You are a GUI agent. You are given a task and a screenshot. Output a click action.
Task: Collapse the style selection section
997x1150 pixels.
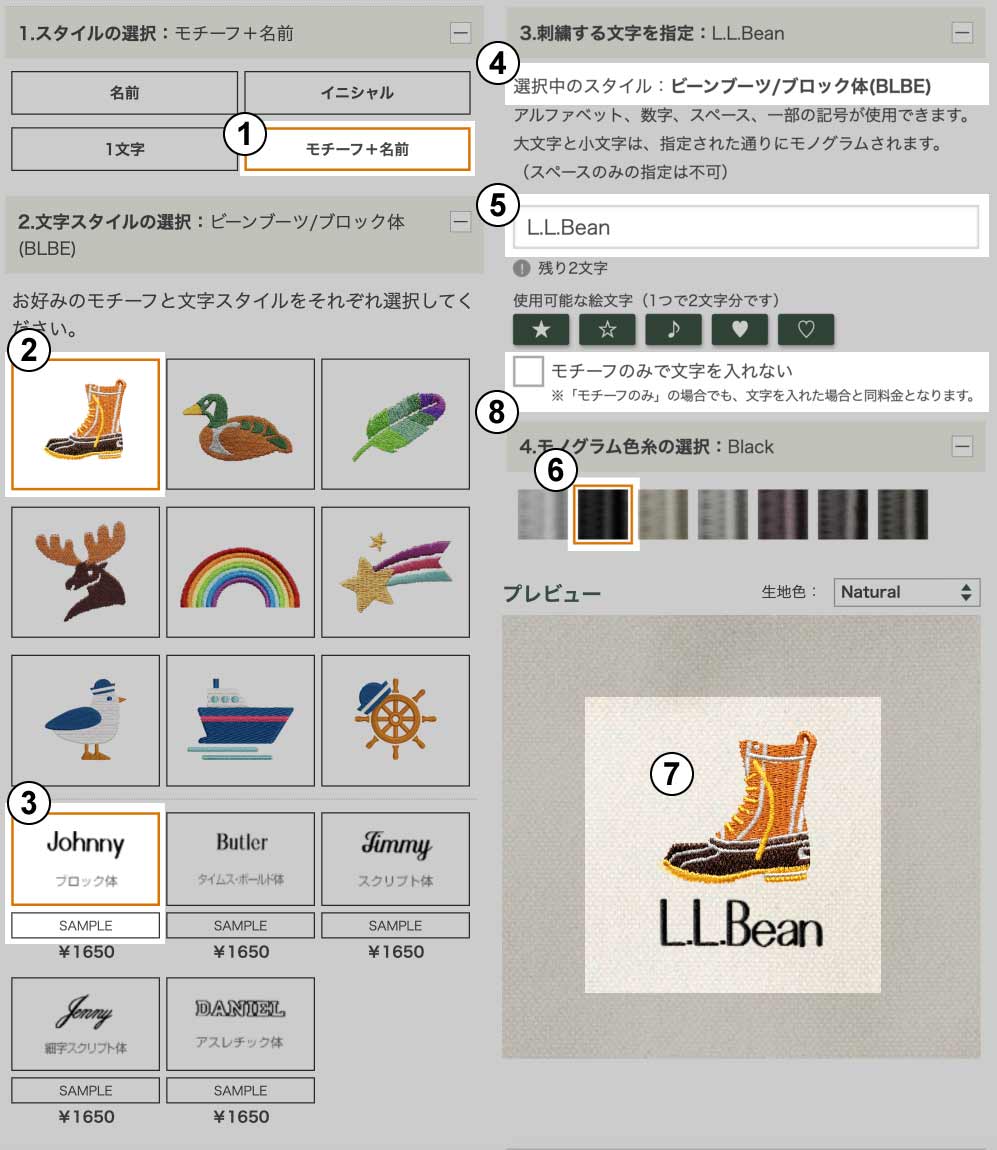tap(460, 32)
